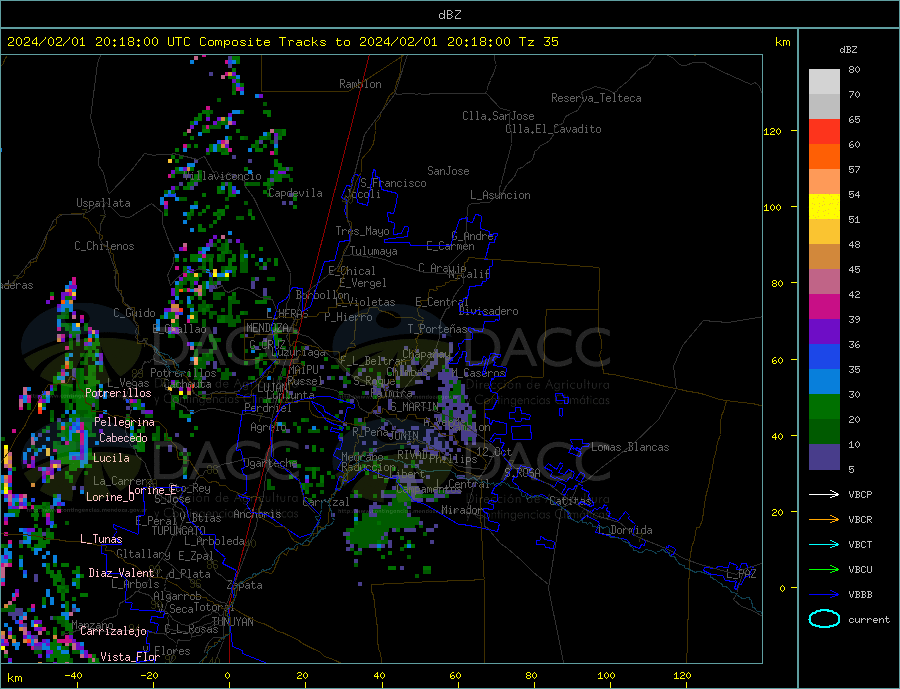Click the Lucila label on map
This screenshot has height=689, width=900.
[x=111, y=458]
